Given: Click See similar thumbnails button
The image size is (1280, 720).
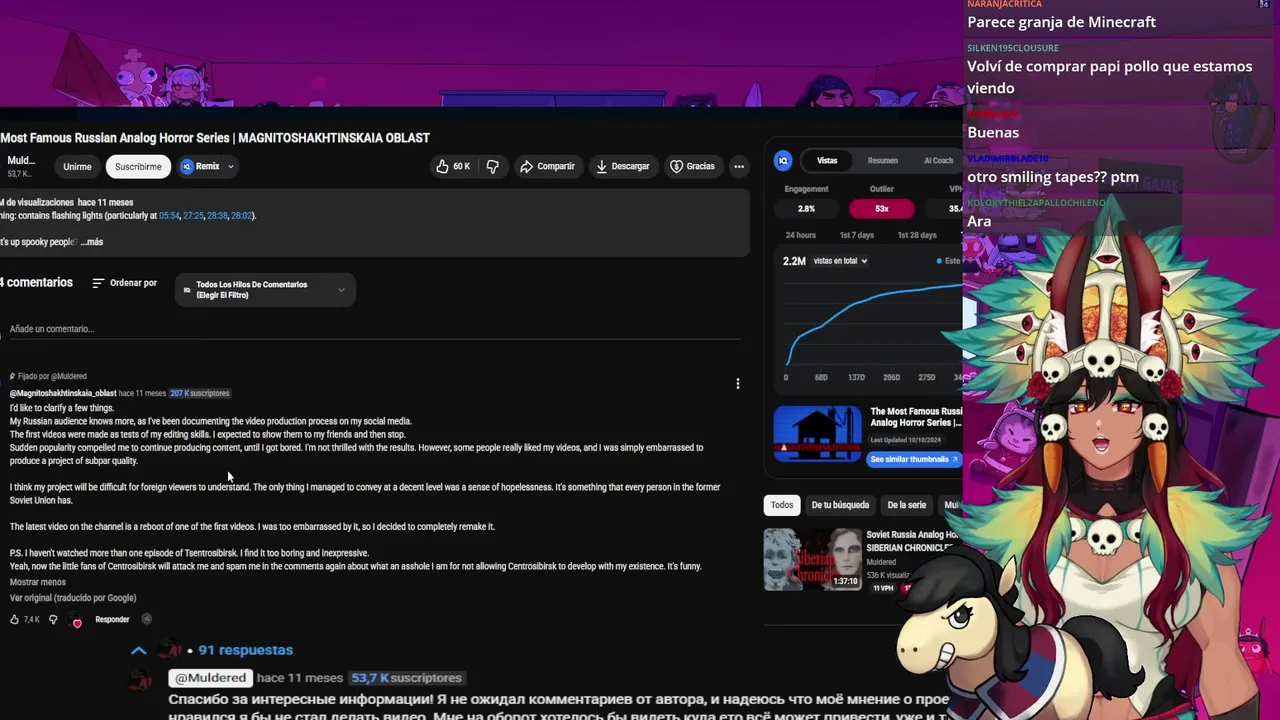Looking at the screenshot, I should [x=914, y=459].
